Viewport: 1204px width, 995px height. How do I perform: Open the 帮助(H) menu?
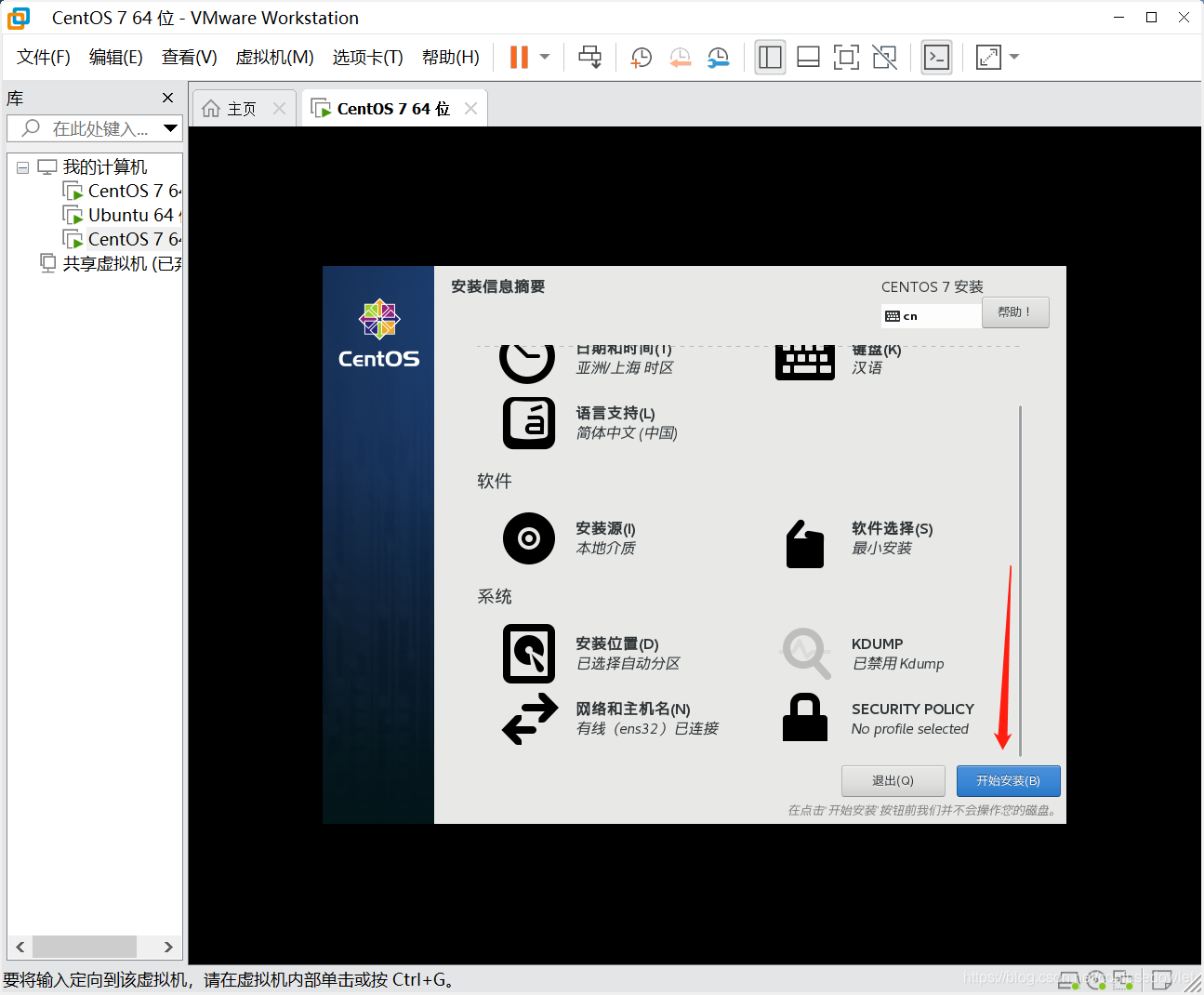click(451, 57)
